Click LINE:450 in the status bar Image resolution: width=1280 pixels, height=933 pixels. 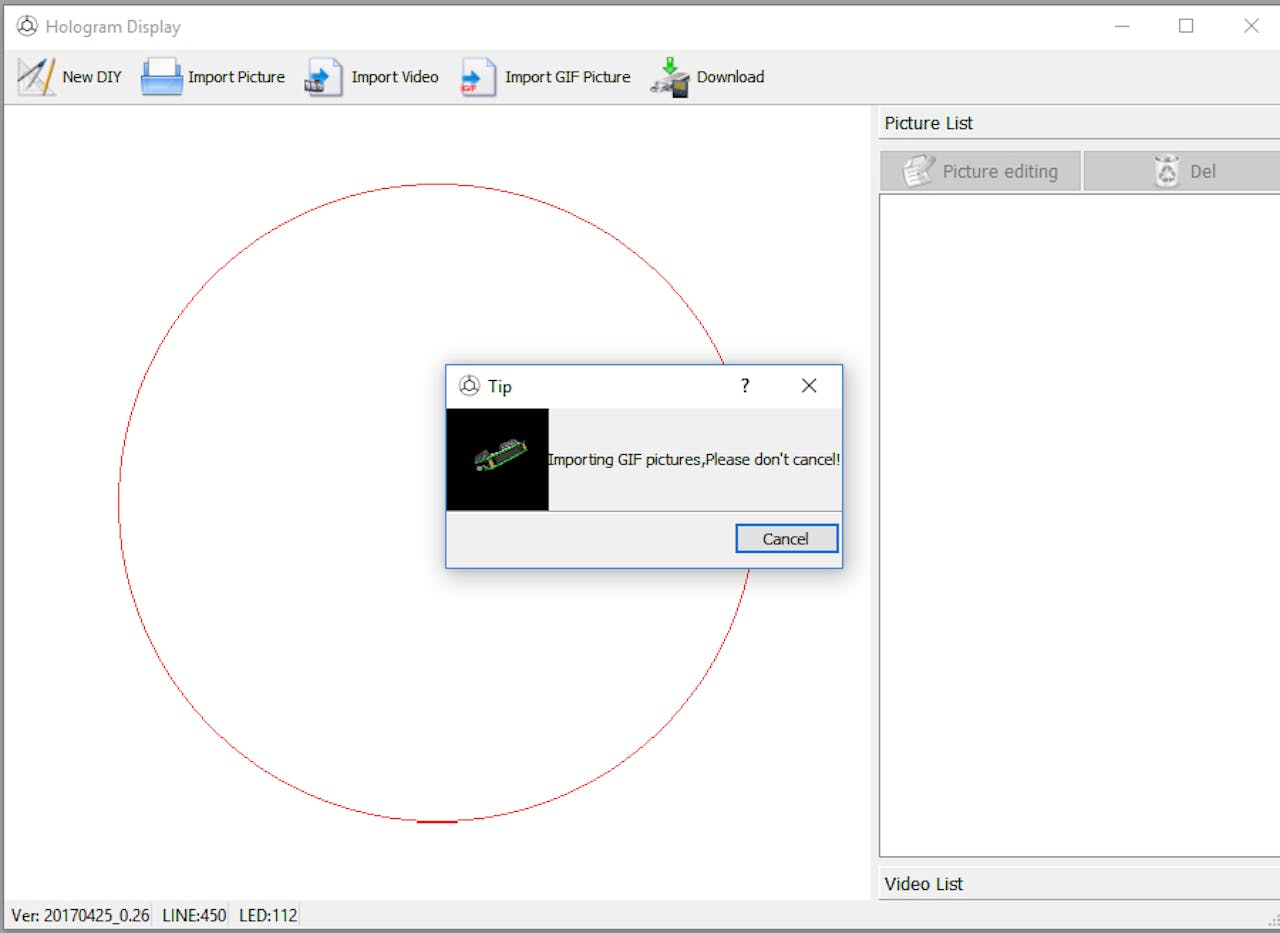click(194, 915)
